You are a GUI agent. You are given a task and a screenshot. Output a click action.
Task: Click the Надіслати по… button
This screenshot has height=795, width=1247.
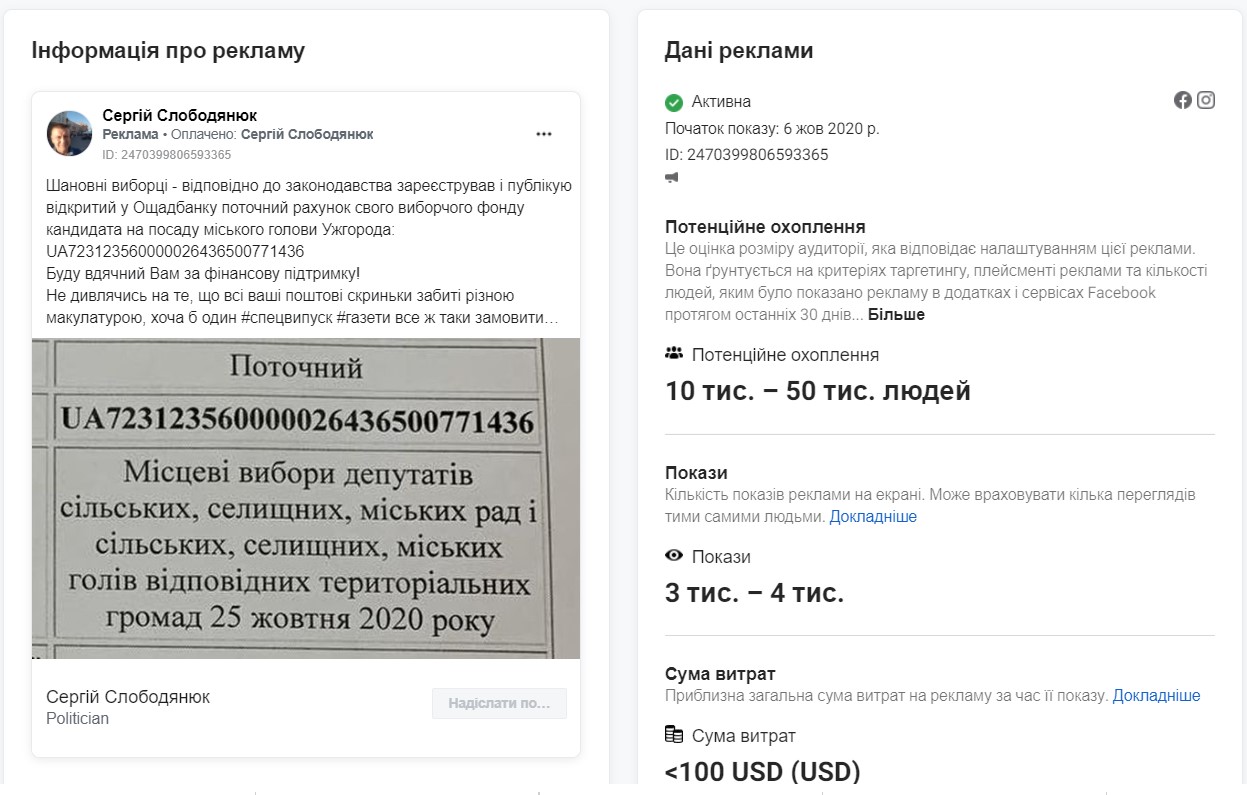tap(499, 703)
